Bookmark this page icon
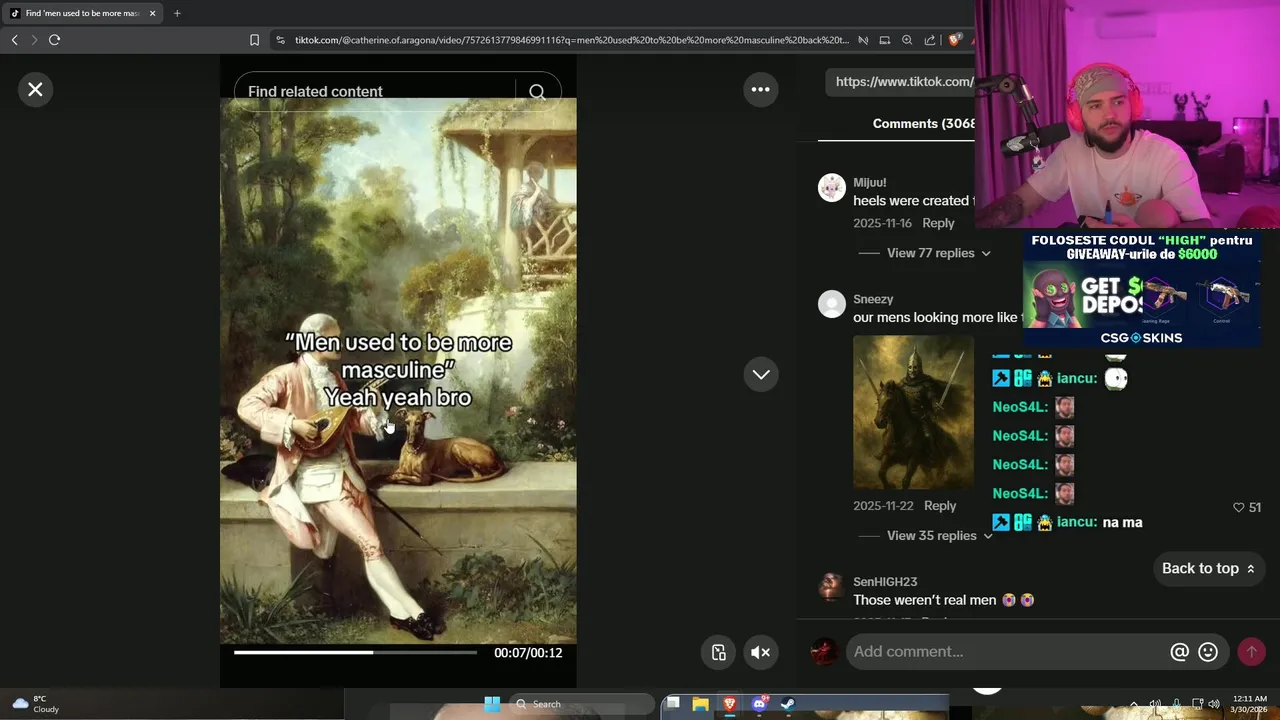 [254, 40]
